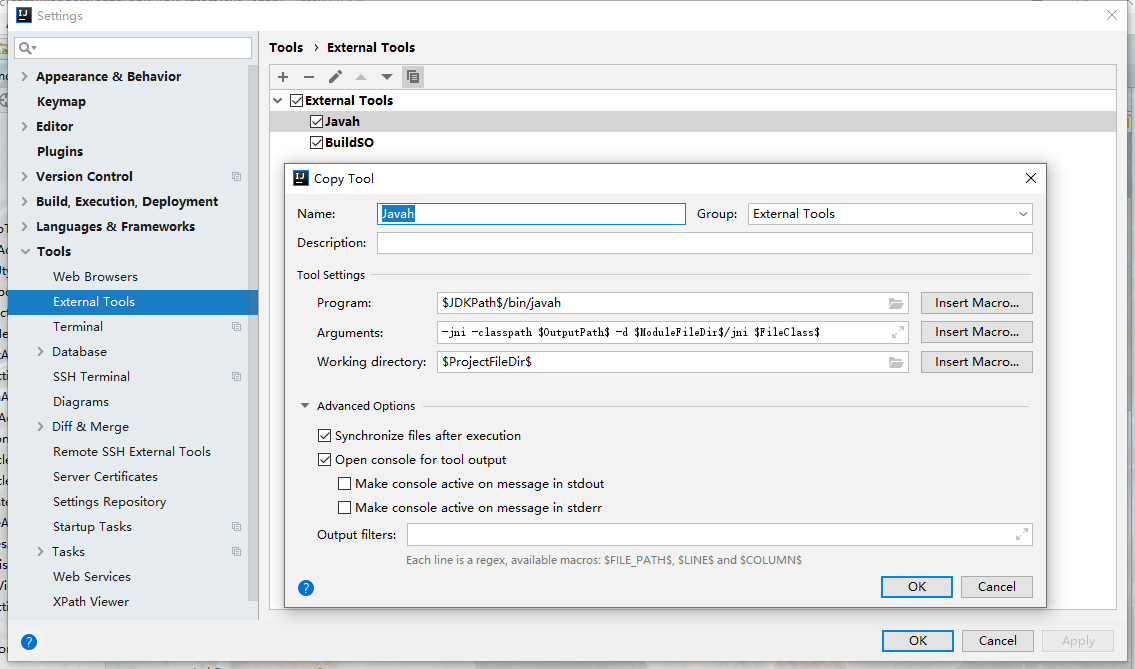
Task: Click the Add tool plus icon
Action: coord(283,76)
